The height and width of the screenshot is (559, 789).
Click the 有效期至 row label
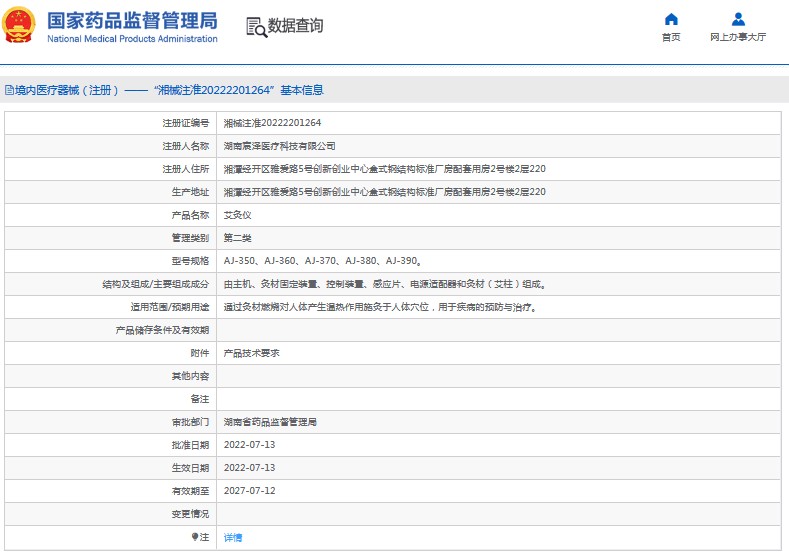pos(190,491)
